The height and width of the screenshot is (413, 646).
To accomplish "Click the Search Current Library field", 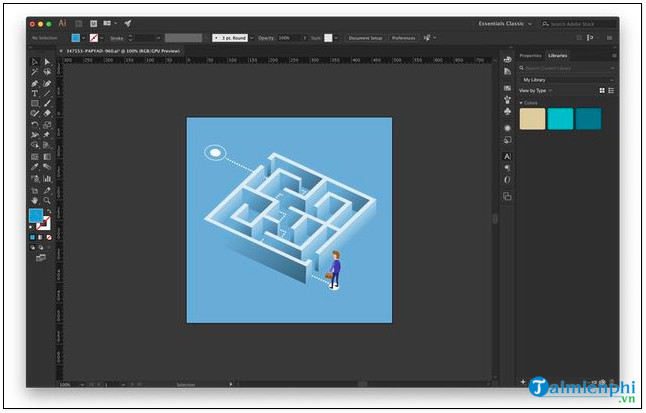I will click(x=566, y=68).
